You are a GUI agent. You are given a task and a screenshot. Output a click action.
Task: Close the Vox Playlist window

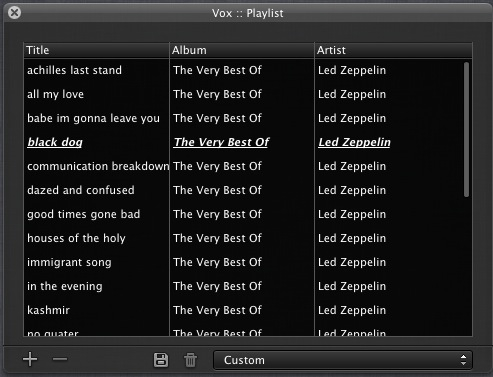tap(14, 13)
